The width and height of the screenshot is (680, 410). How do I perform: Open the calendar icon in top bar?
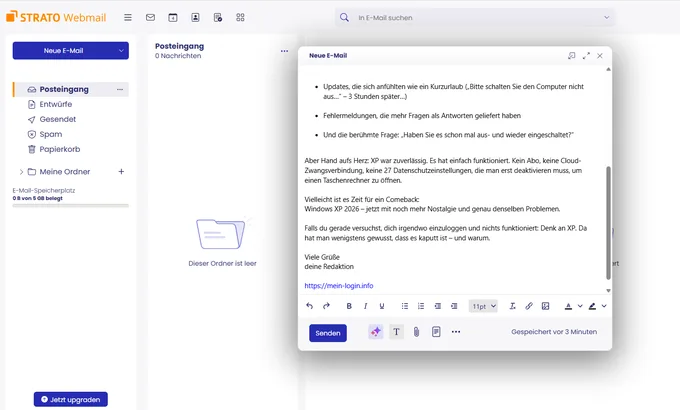coord(173,17)
